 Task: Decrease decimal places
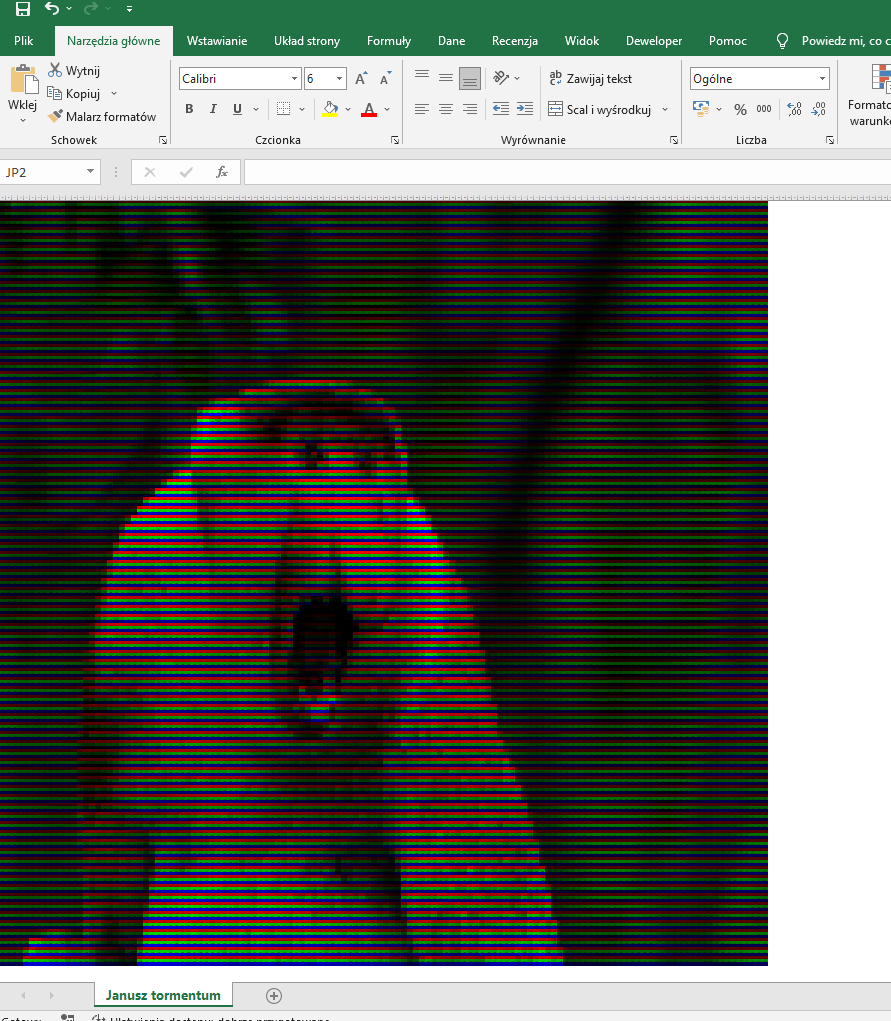click(x=819, y=109)
